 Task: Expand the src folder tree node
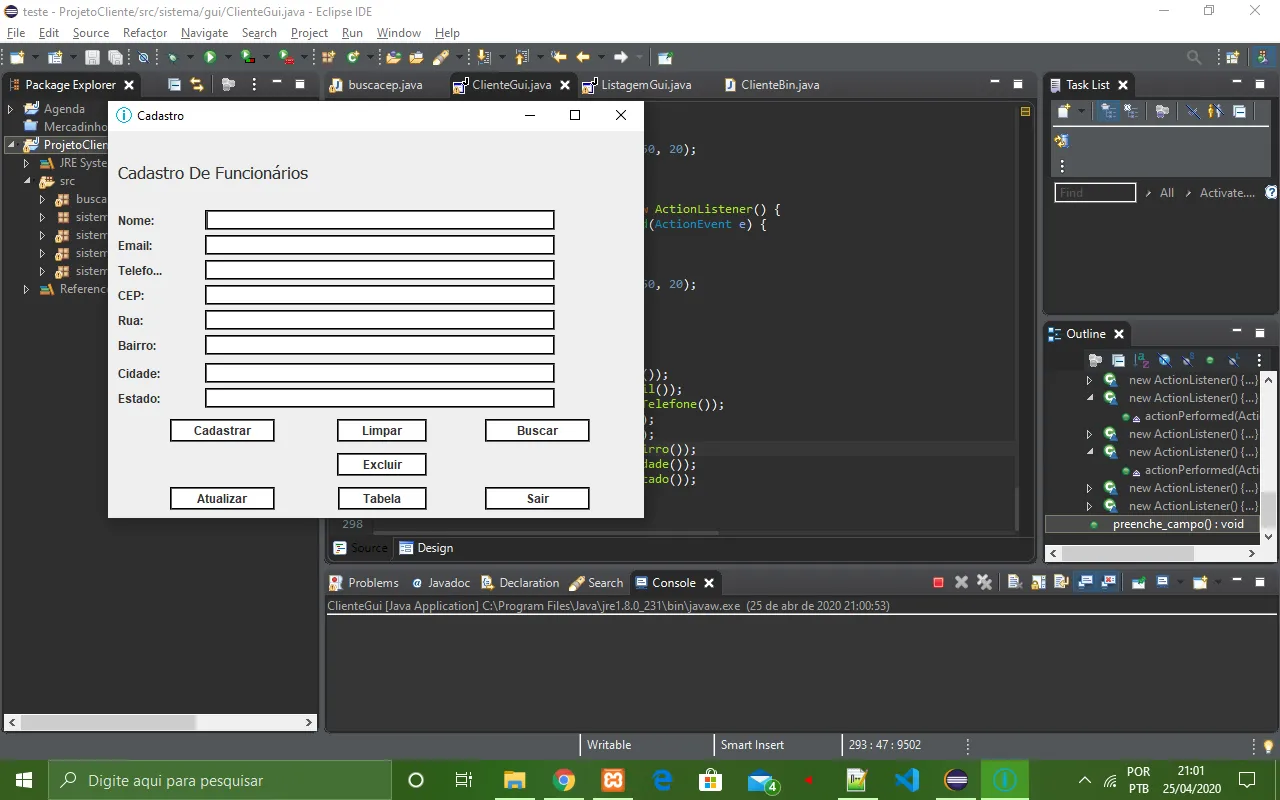click(27, 182)
